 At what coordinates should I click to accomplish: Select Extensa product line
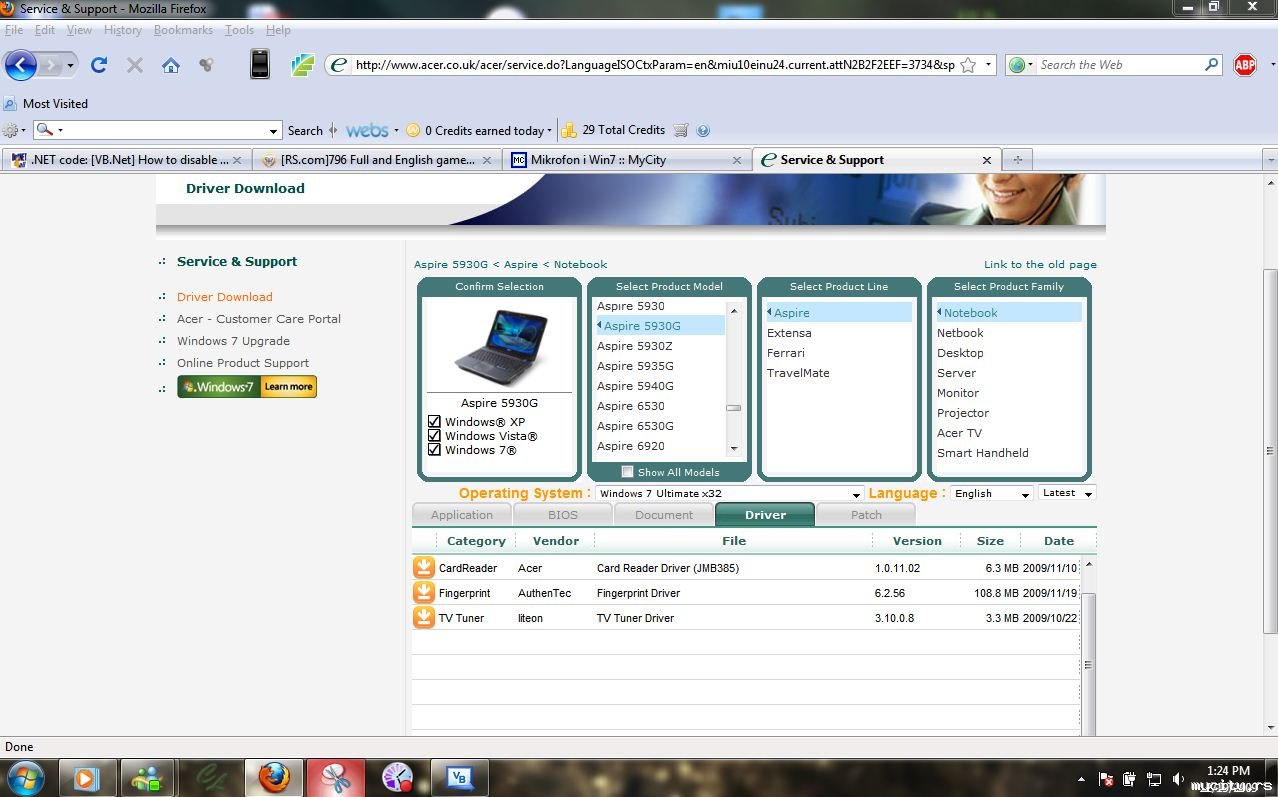pyautogui.click(x=789, y=333)
